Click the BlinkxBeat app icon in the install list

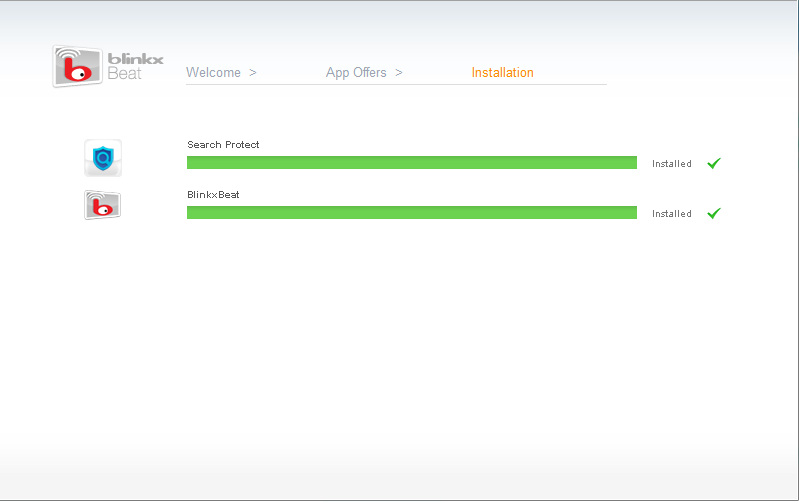coord(102,205)
